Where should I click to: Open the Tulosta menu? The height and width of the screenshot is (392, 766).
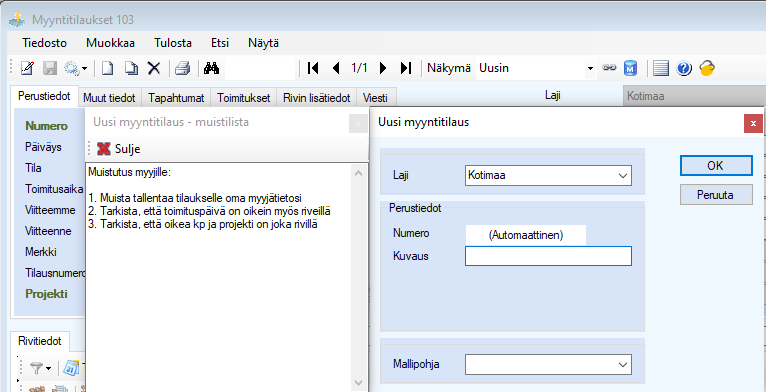pos(173,43)
